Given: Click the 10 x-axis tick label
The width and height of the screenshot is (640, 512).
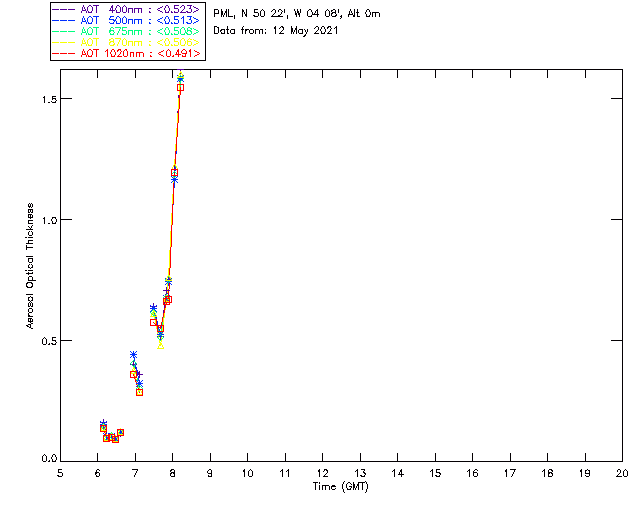Looking at the screenshot, I should [x=248, y=473].
